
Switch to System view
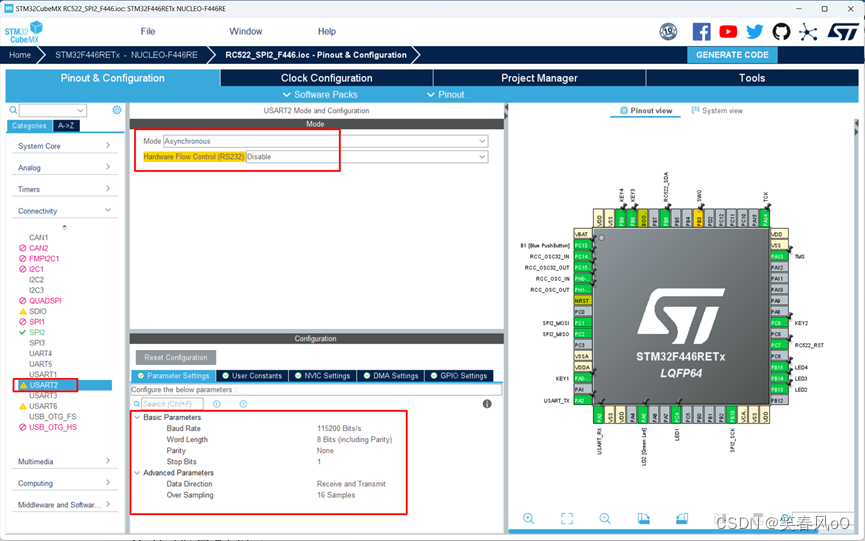click(717, 110)
